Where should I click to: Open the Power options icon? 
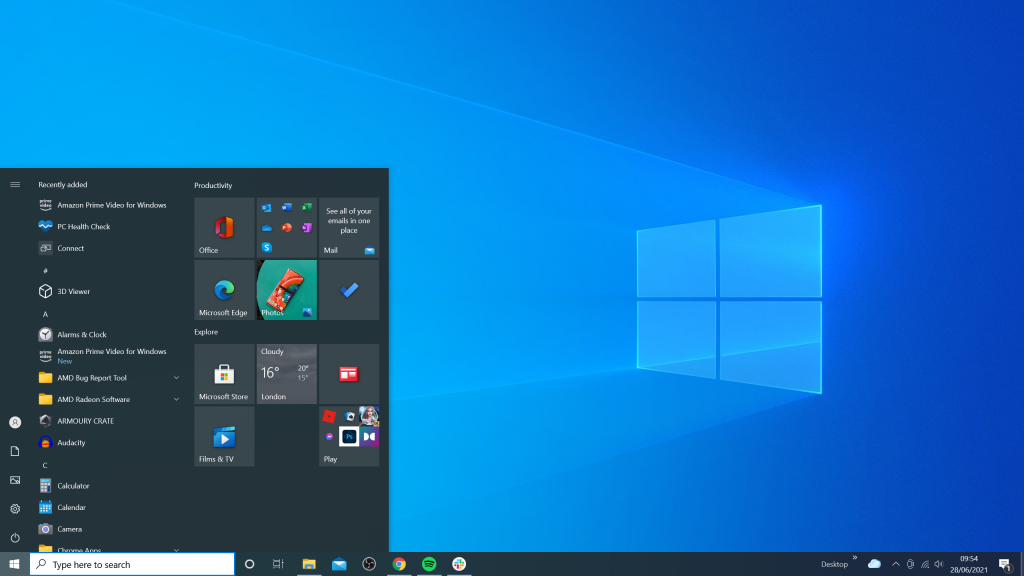pyautogui.click(x=15, y=538)
